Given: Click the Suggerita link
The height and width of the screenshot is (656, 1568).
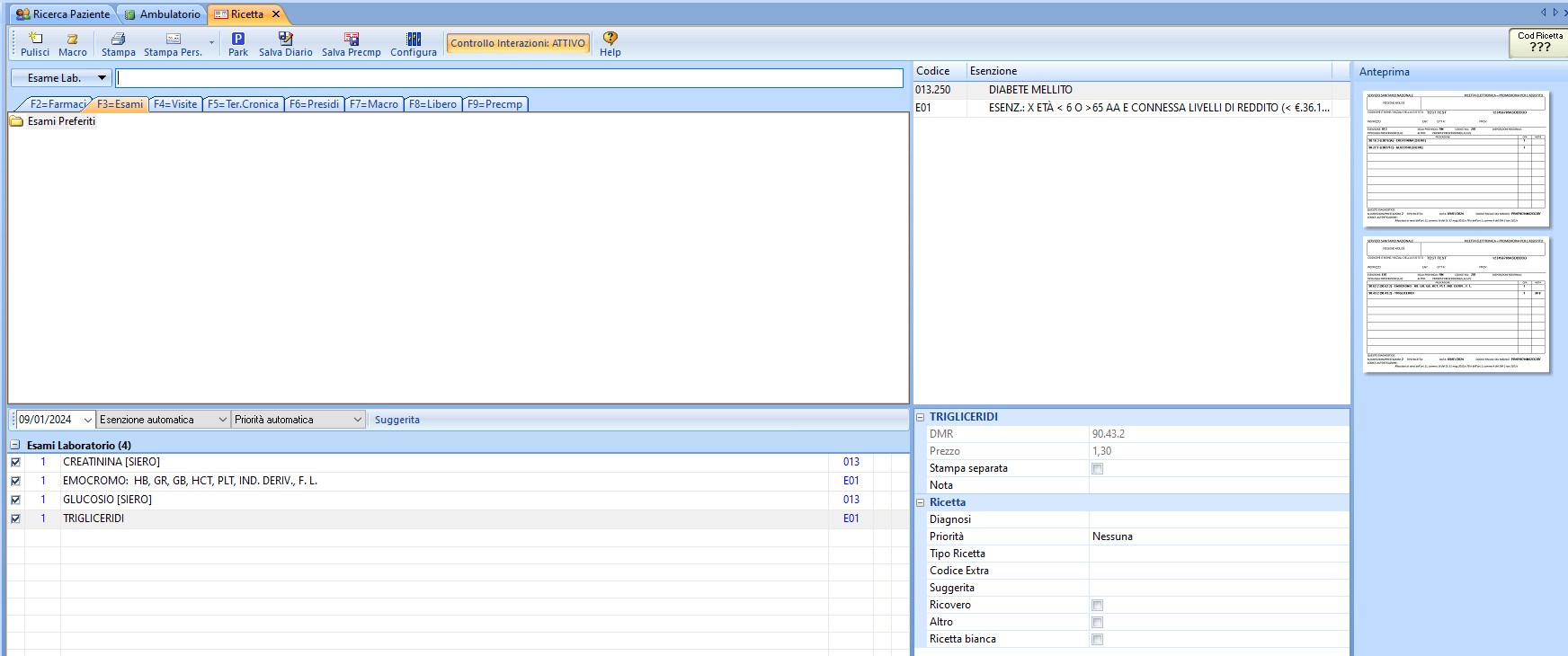Looking at the screenshot, I should 397,420.
